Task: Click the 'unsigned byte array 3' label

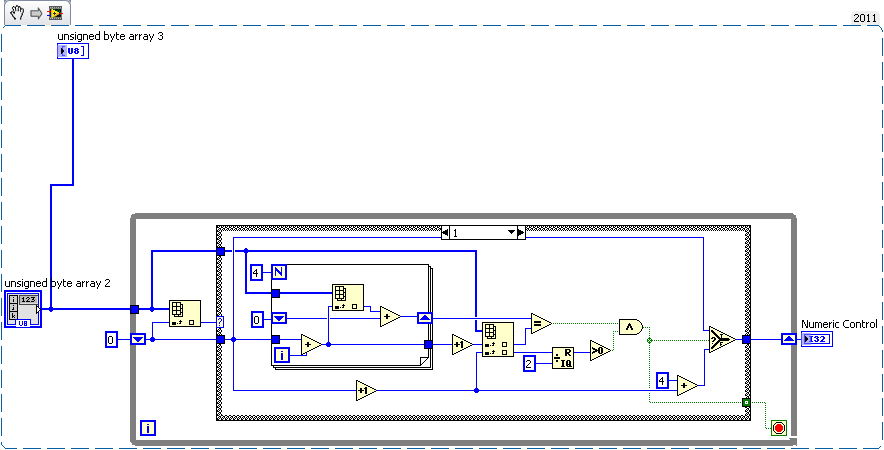Action: coord(110,37)
